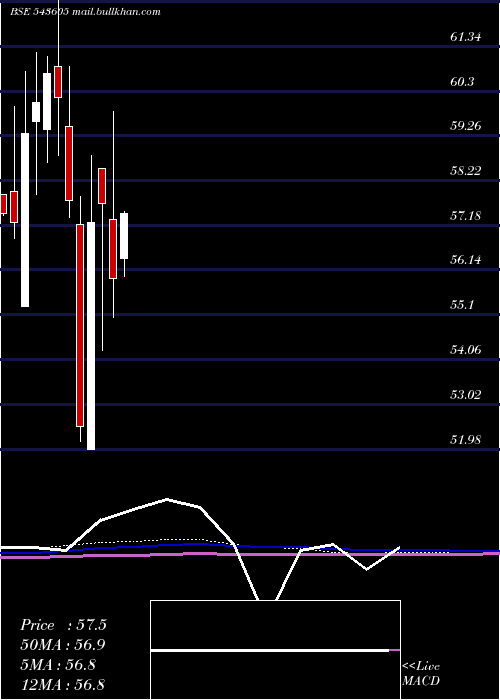Click the 51.98 price level label
500x700 pixels.
click(x=466, y=440)
